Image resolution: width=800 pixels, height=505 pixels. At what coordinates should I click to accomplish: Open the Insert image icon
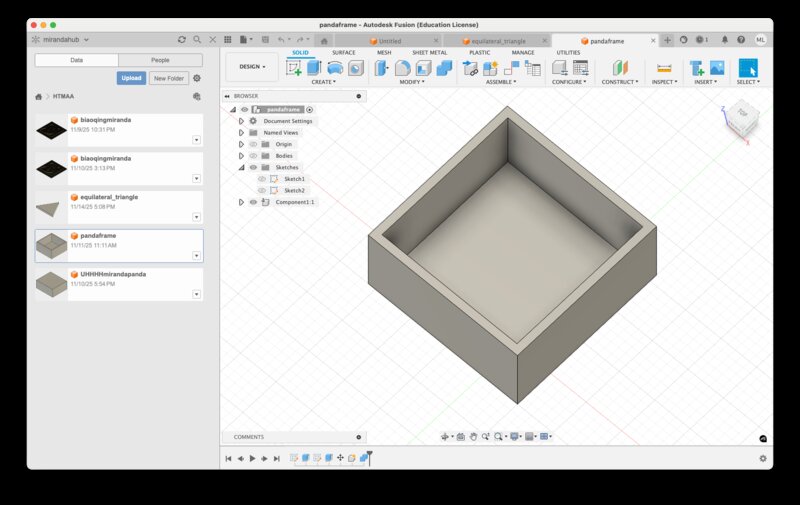pos(716,68)
